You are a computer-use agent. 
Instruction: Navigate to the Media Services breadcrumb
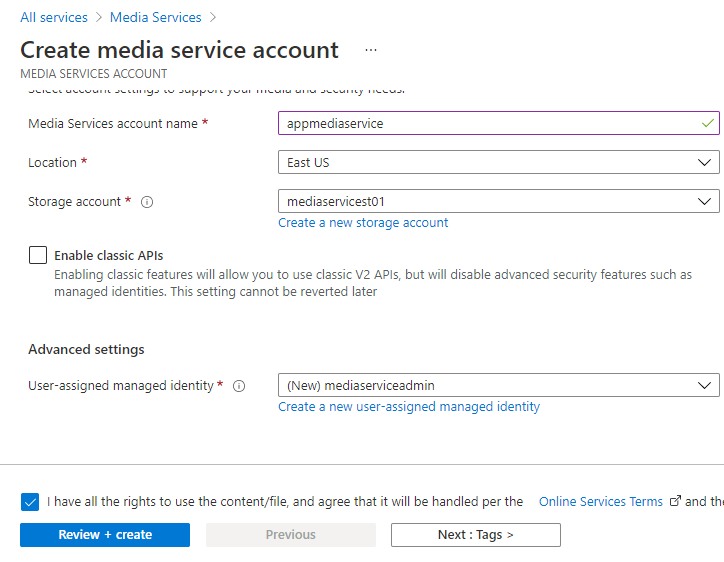click(x=155, y=17)
